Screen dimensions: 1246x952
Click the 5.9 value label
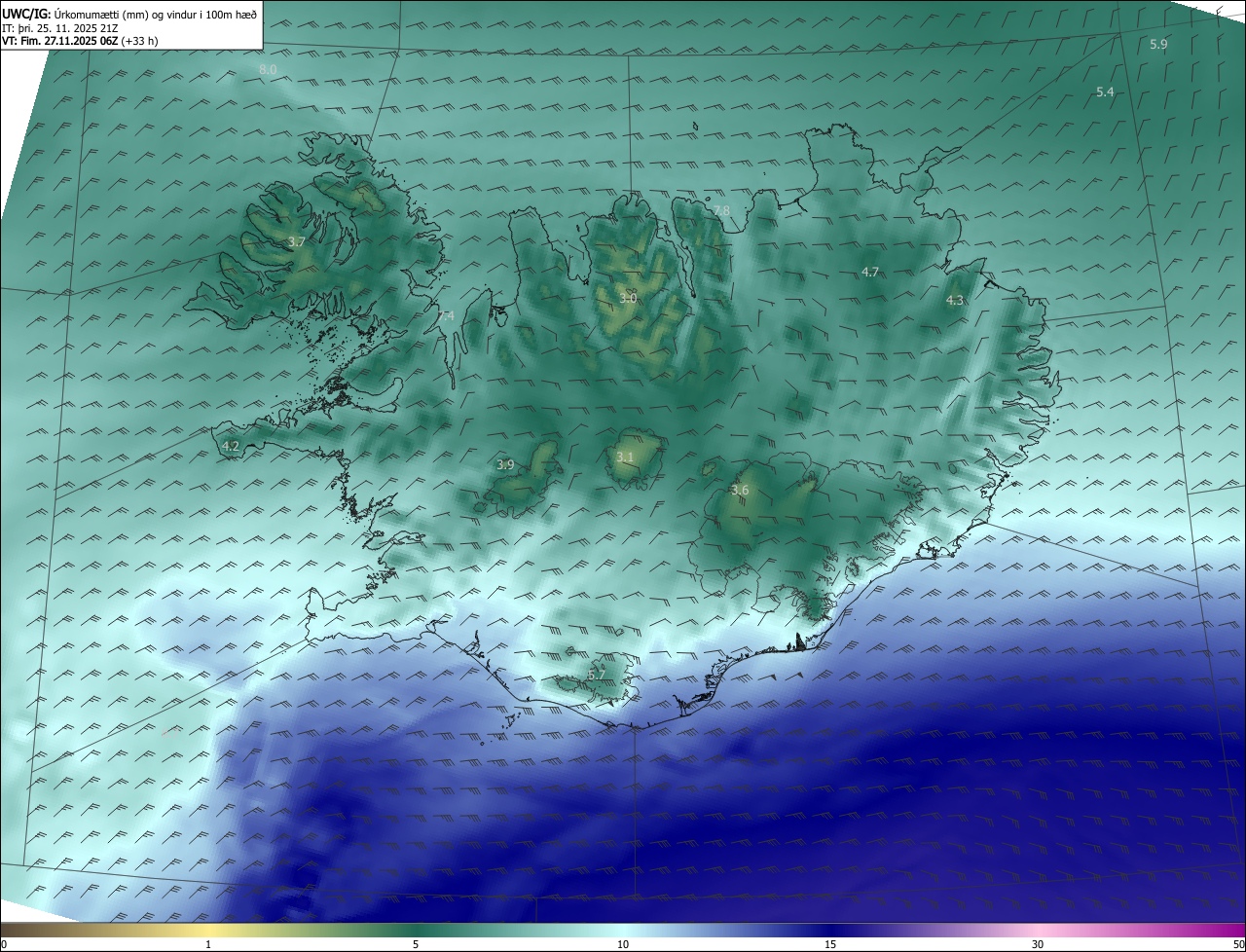click(x=1158, y=45)
